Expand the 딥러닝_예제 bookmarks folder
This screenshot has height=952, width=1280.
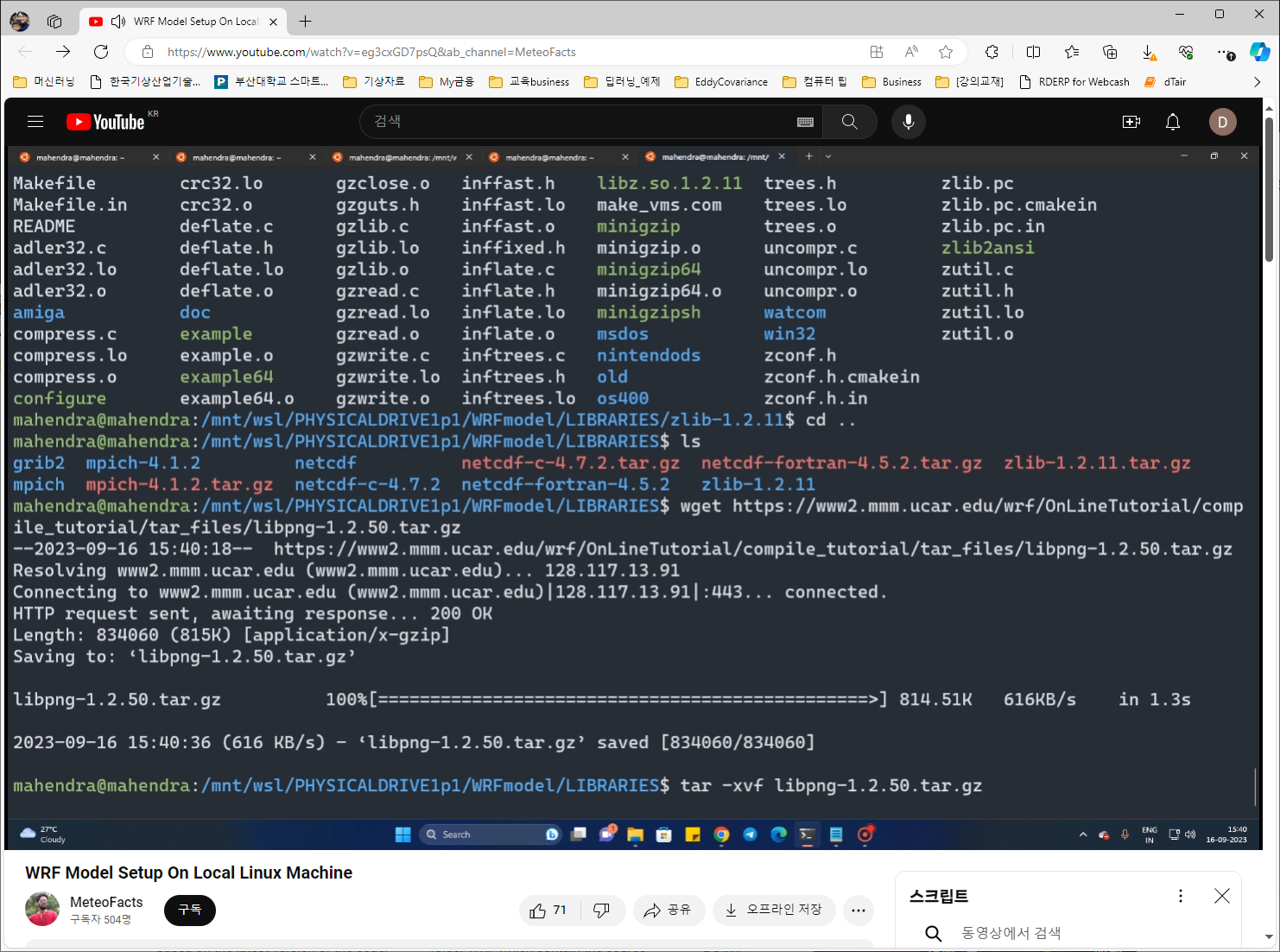click(622, 82)
